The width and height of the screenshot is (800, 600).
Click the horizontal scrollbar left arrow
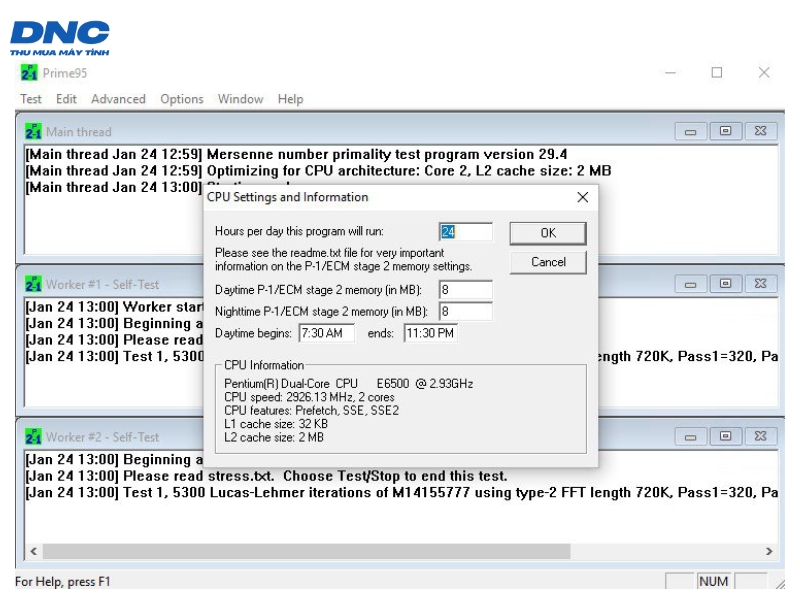(34, 551)
